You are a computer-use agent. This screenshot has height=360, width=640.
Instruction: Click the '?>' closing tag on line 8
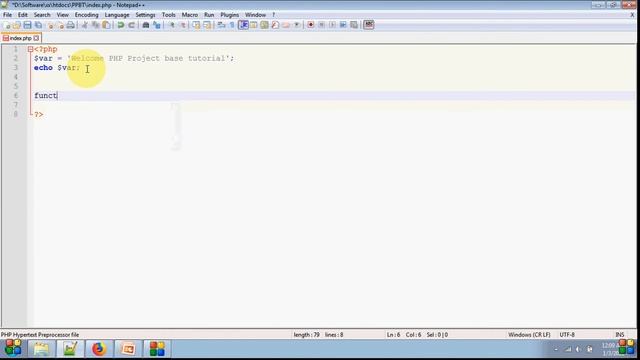[39, 114]
